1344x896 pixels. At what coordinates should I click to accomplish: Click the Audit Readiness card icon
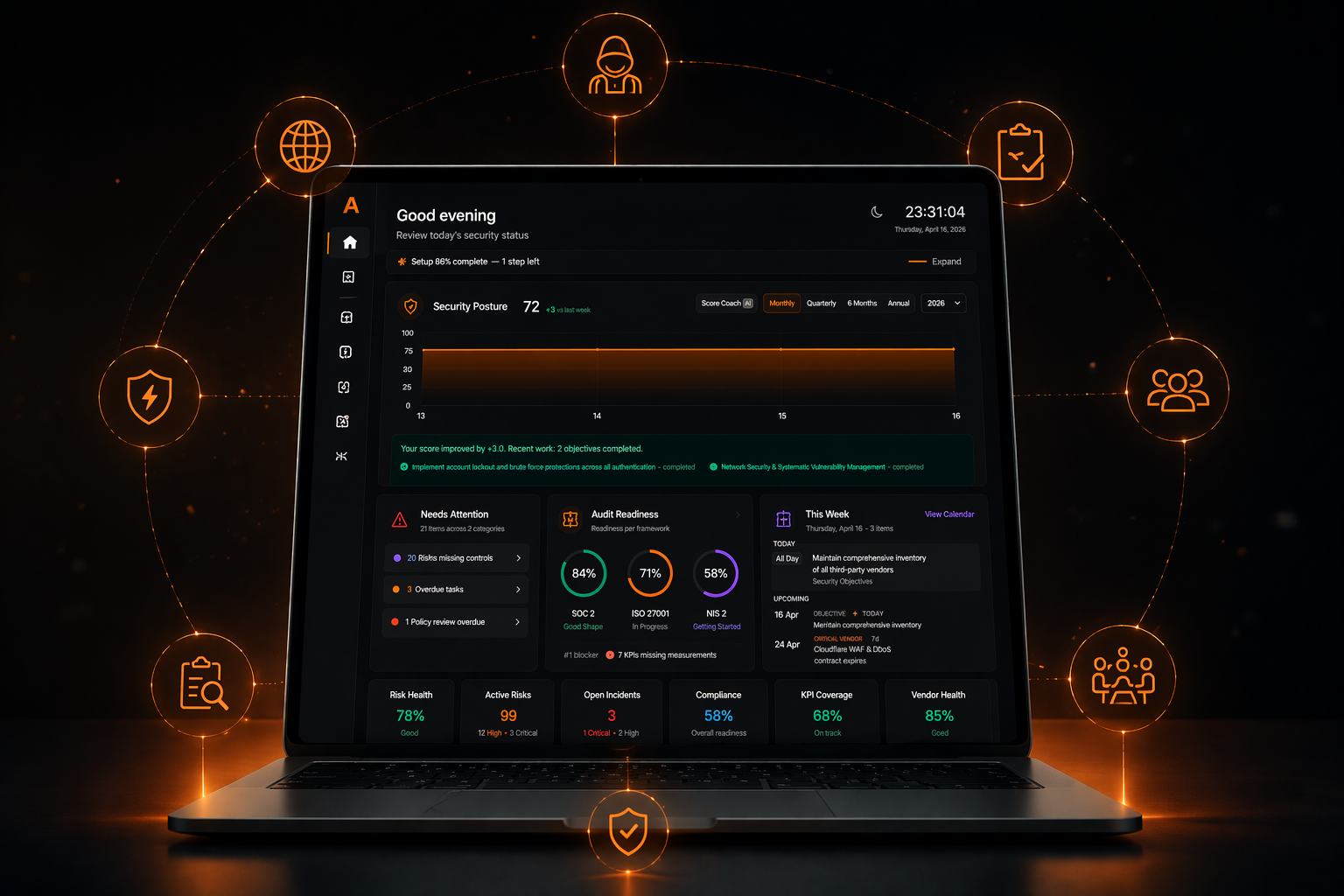pyautogui.click(x=570, y=520)
